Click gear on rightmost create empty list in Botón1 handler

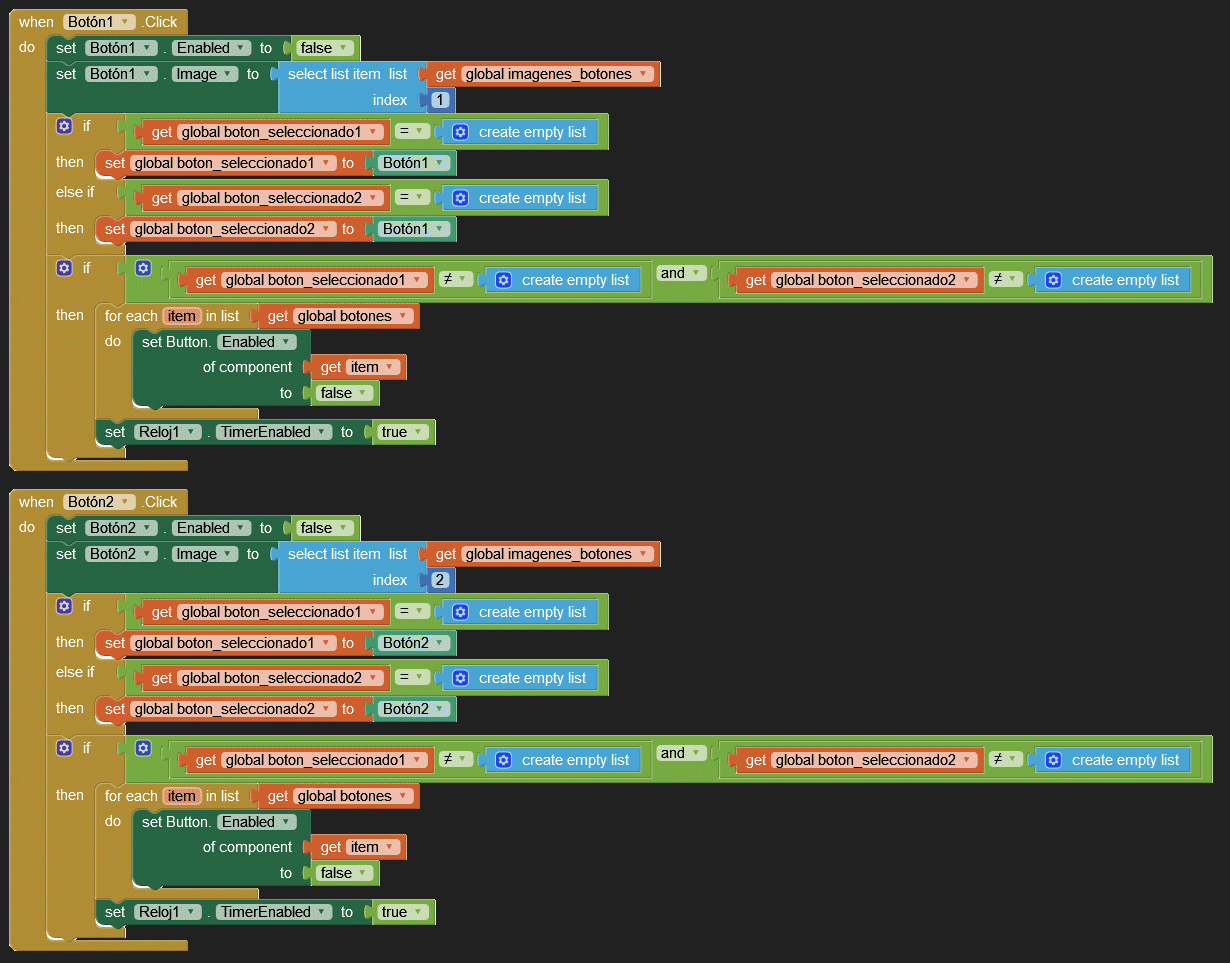click(1053, 280)
